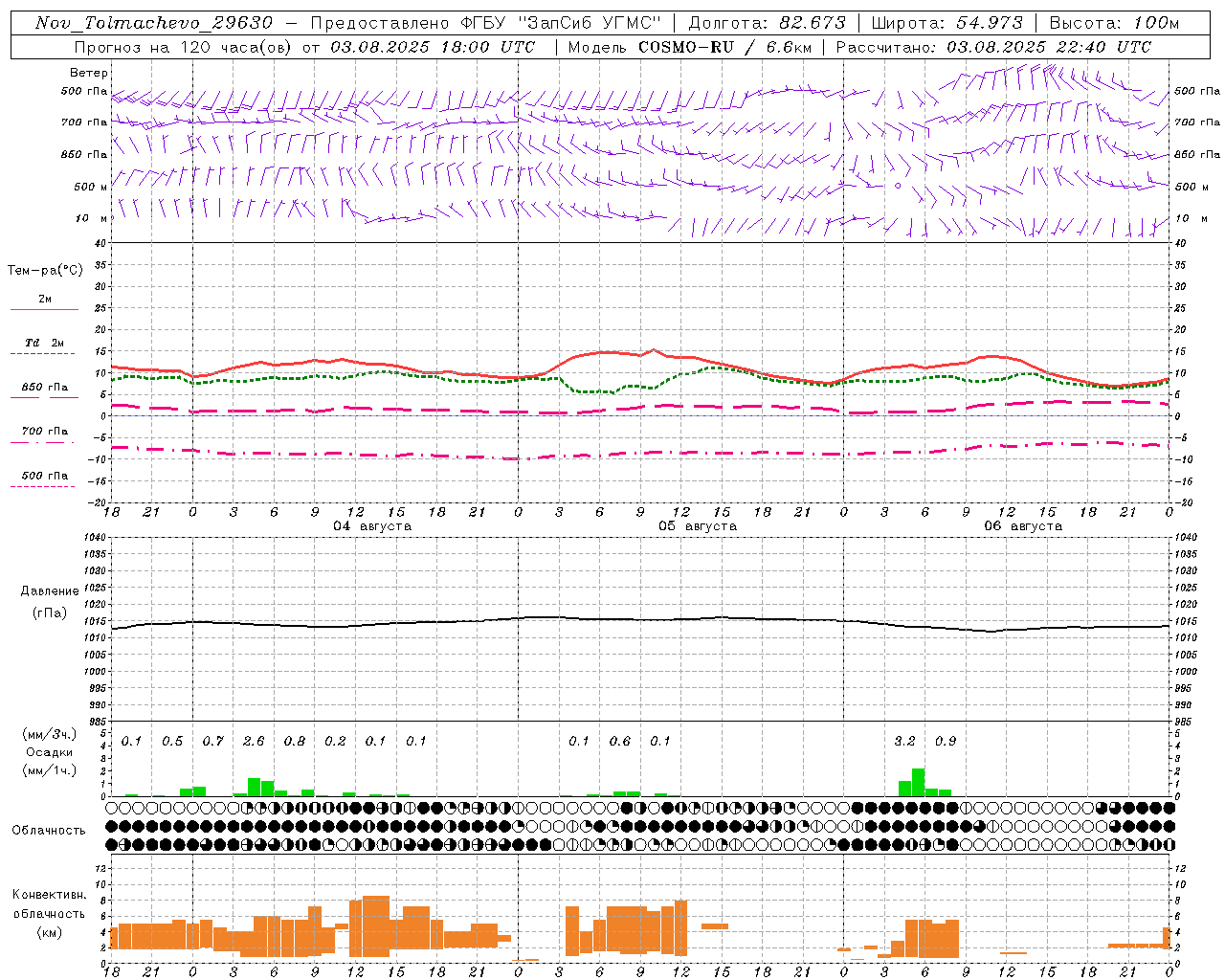
Task: Click the 'Высота: 100м' elevation text
Action: [1114, 23]
